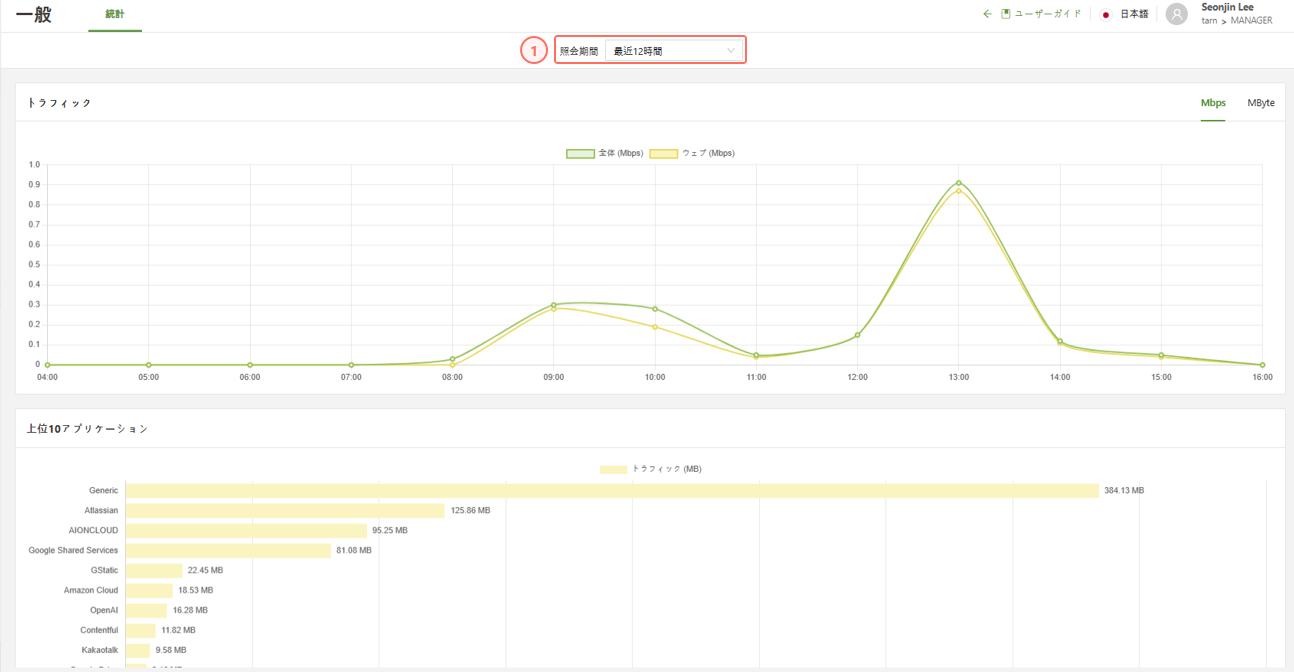Open the 照会期間 period dropdown
The width and height of the screenshot is (1294, 672).
(x=673, y=51)
